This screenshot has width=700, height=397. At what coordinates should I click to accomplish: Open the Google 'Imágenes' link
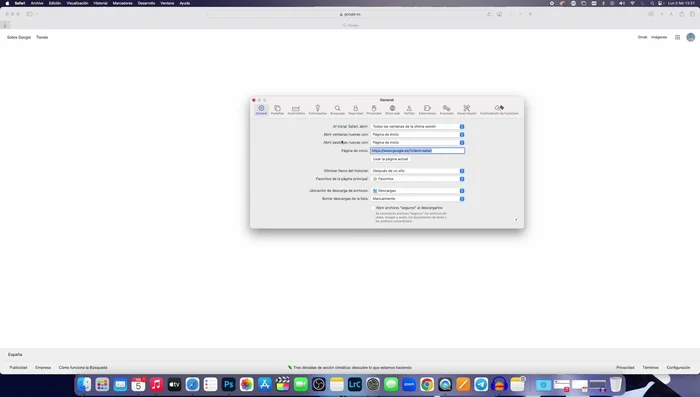(659, 38)
